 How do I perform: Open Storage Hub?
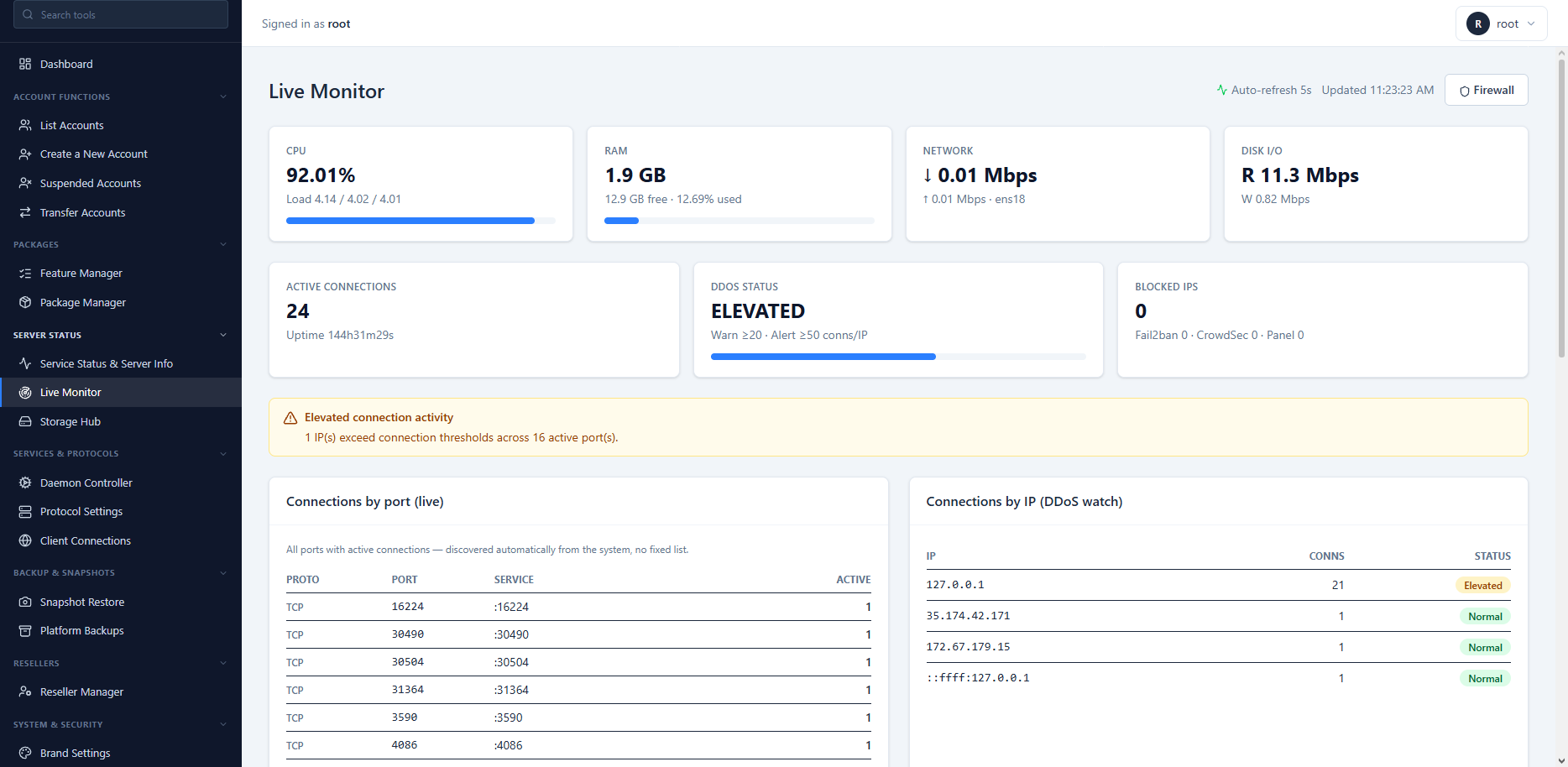(121, 421)
